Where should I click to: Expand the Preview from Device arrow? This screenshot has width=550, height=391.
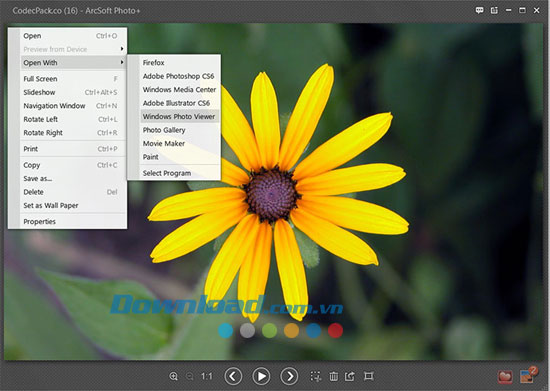[x=122, y=49]
